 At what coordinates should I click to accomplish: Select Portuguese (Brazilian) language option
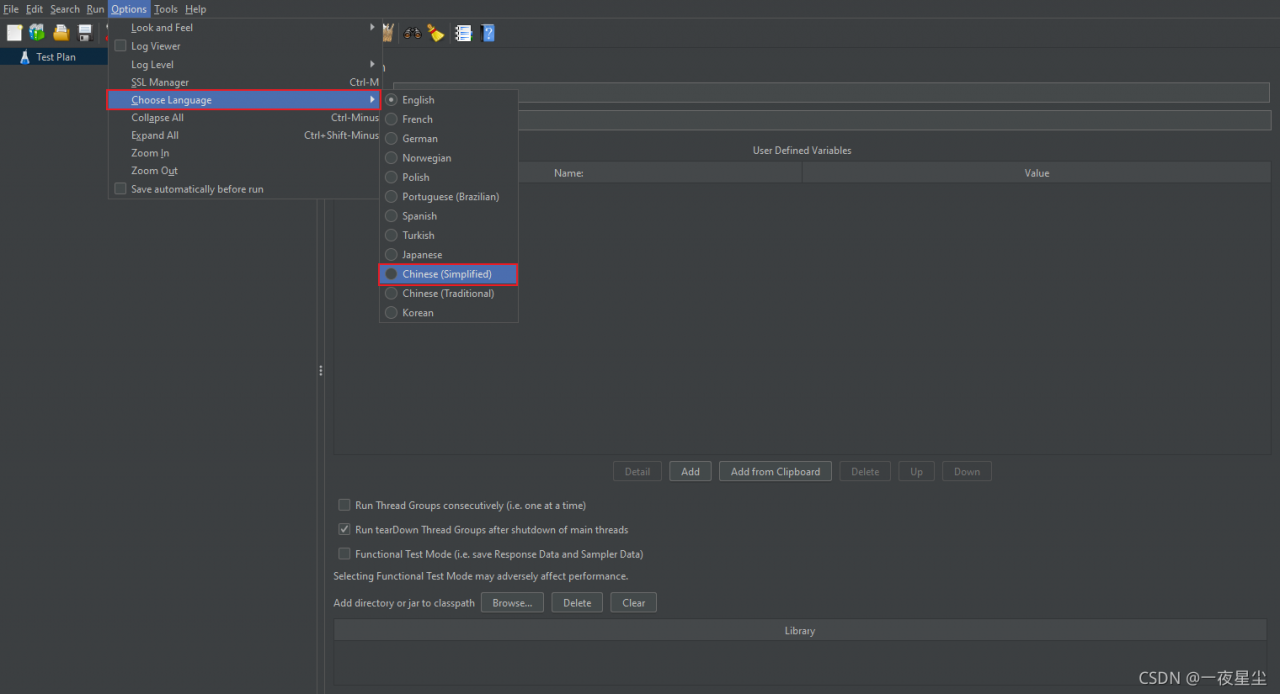point(449,197)
